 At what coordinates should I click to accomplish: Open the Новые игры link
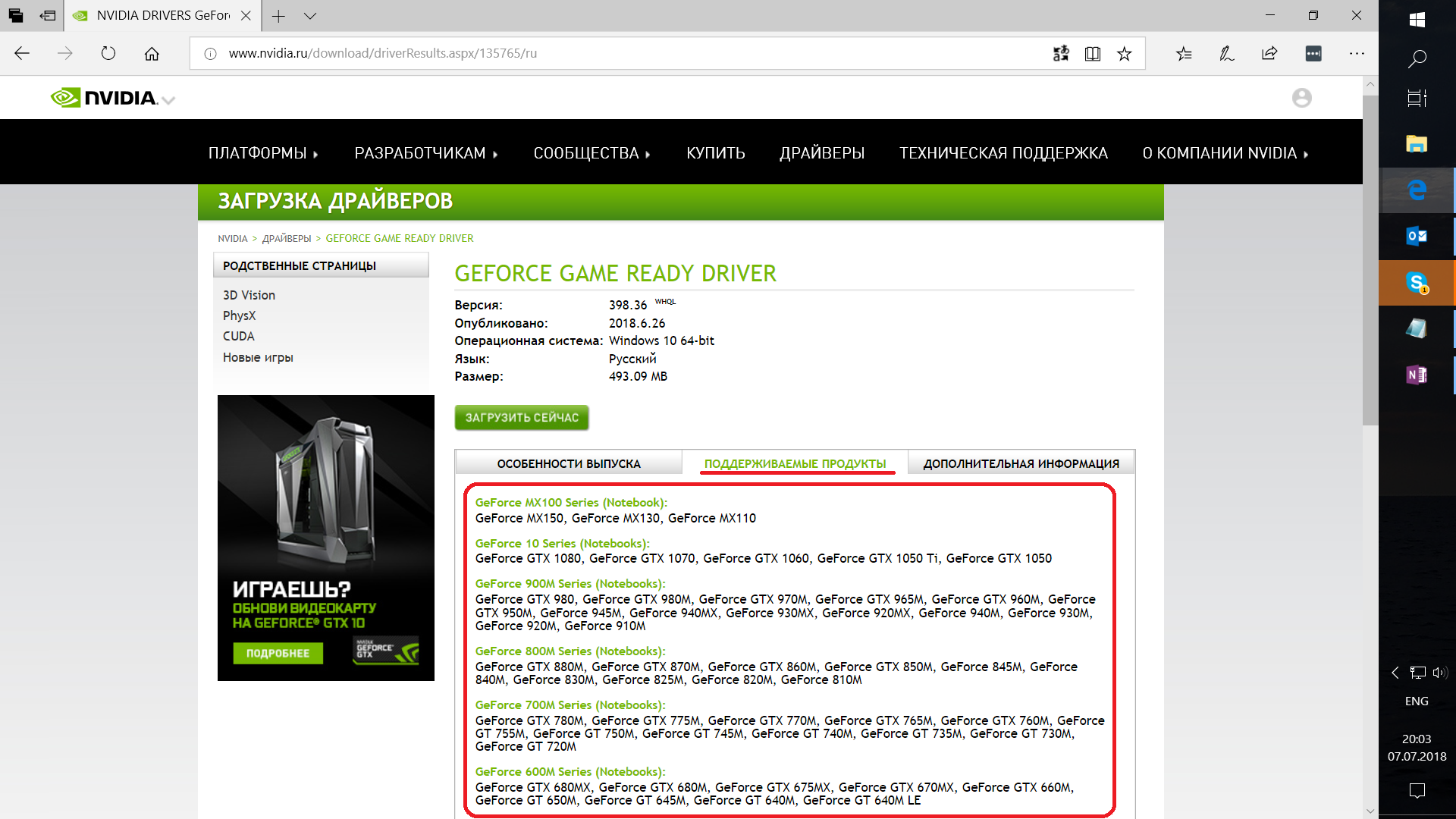258,357
